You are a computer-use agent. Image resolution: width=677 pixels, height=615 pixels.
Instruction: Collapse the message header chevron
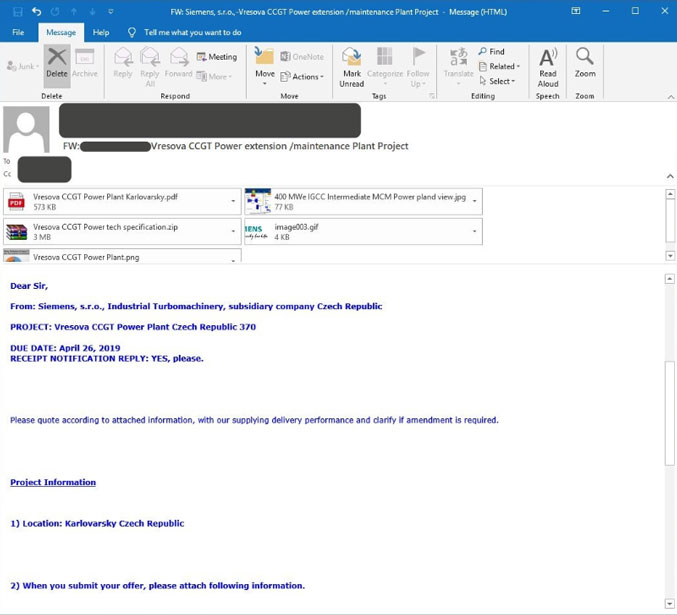670,176
